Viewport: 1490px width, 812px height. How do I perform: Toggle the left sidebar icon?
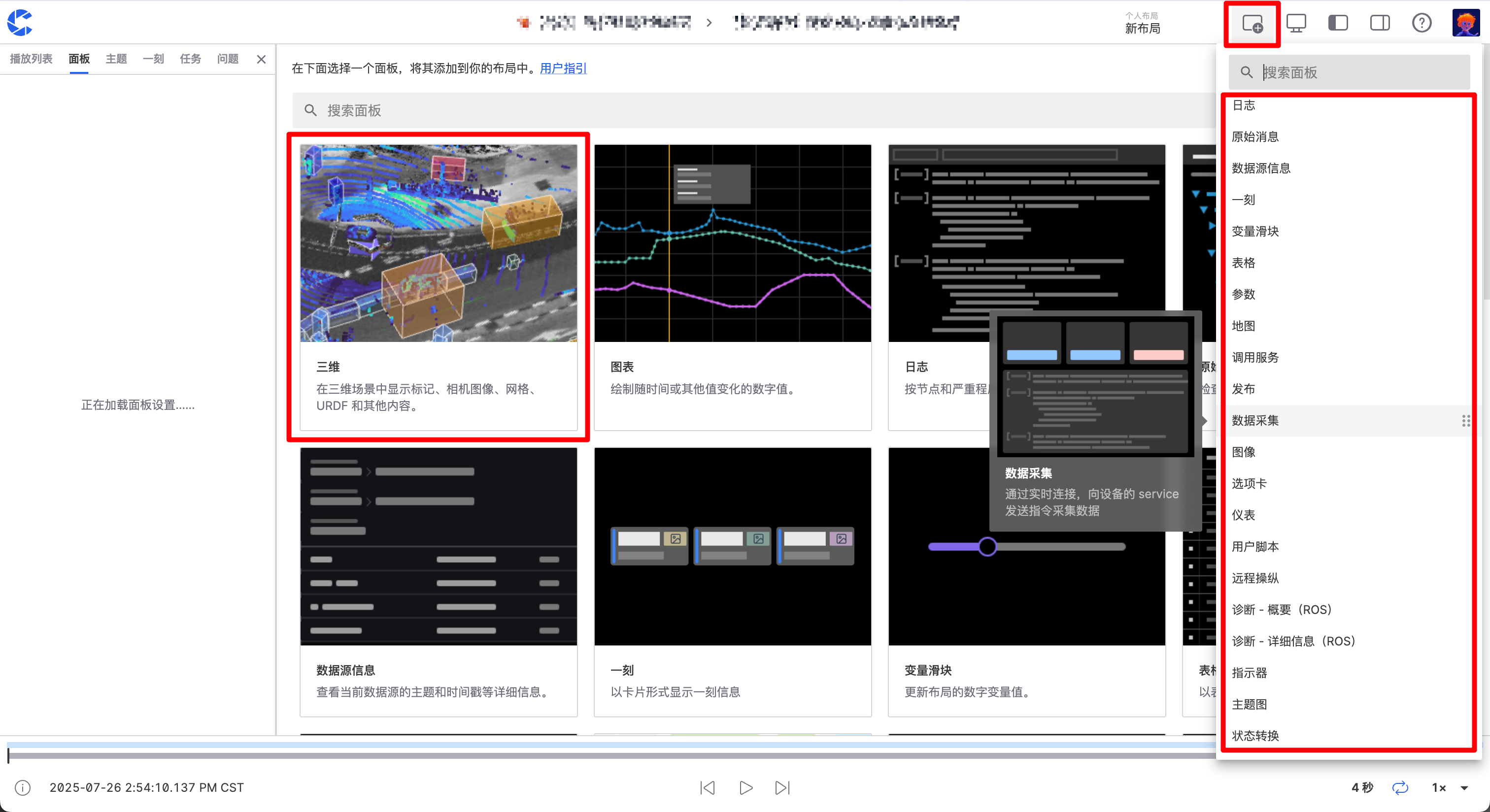(x=1338, y=24)
